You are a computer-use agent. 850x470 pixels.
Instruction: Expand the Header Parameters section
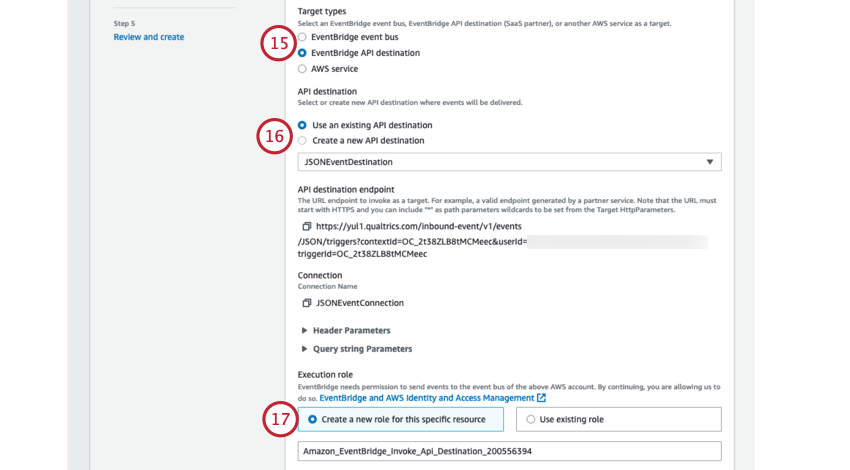[x=305, y=331]
